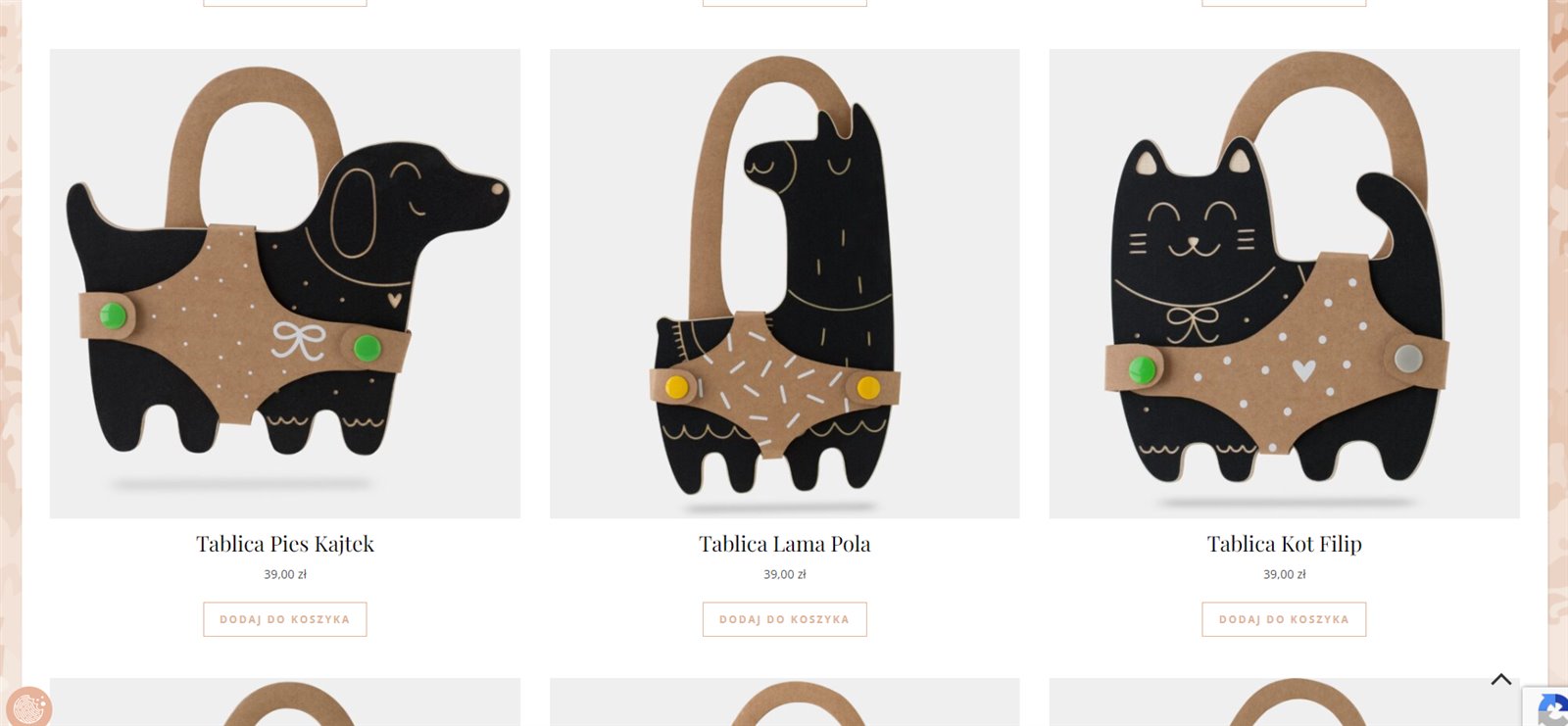The height and width of the screenshot is (726, 1568).
Task: Click the Tablica Pies Kajtek title link
Action: tap(285, 544)
